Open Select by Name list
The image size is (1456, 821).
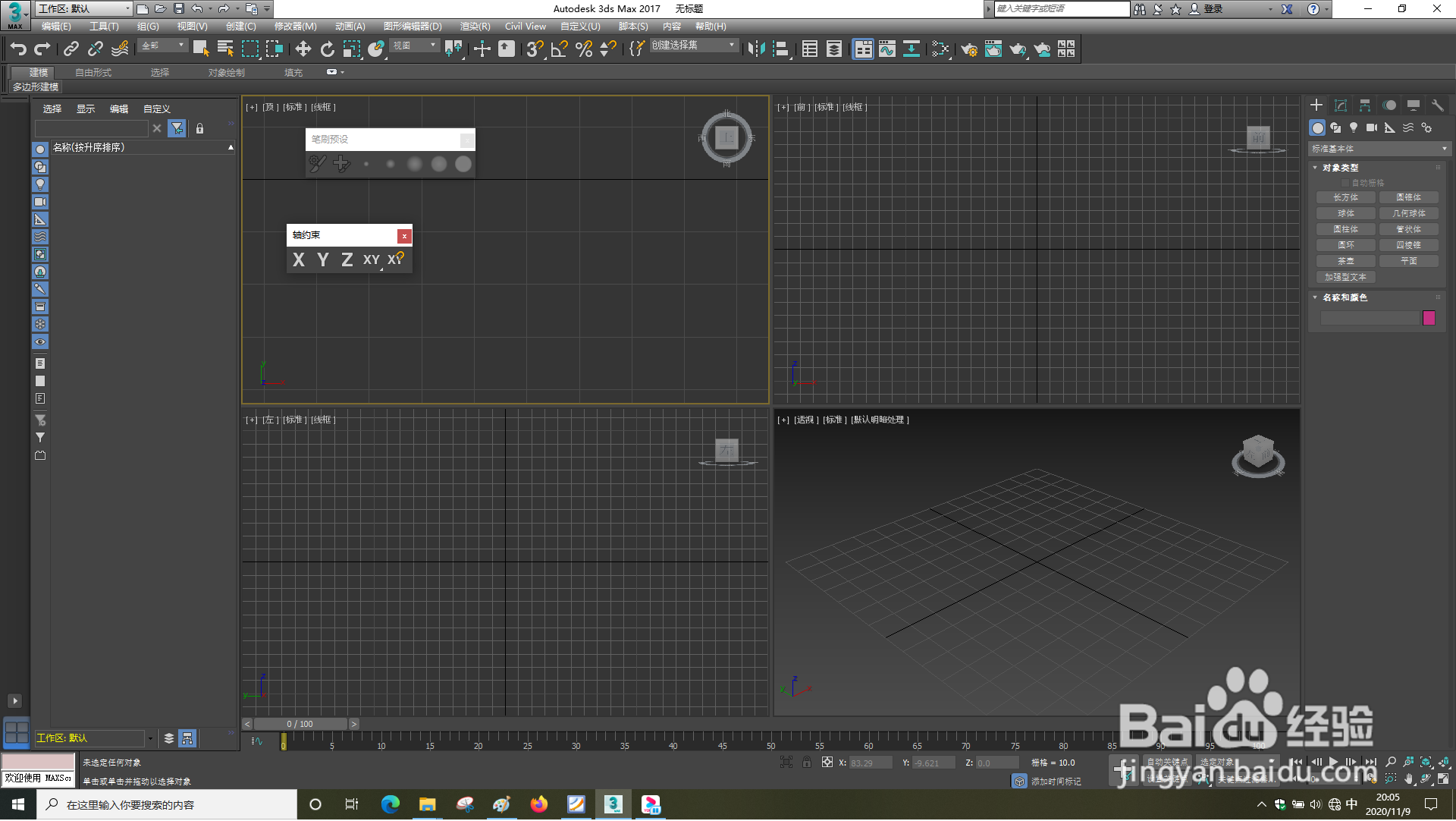(x=225, y=49)
